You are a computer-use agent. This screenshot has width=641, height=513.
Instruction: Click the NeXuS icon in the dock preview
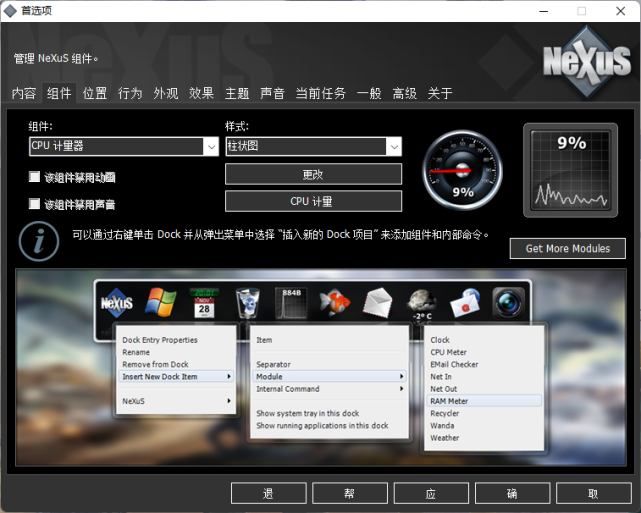pos(117,303)
